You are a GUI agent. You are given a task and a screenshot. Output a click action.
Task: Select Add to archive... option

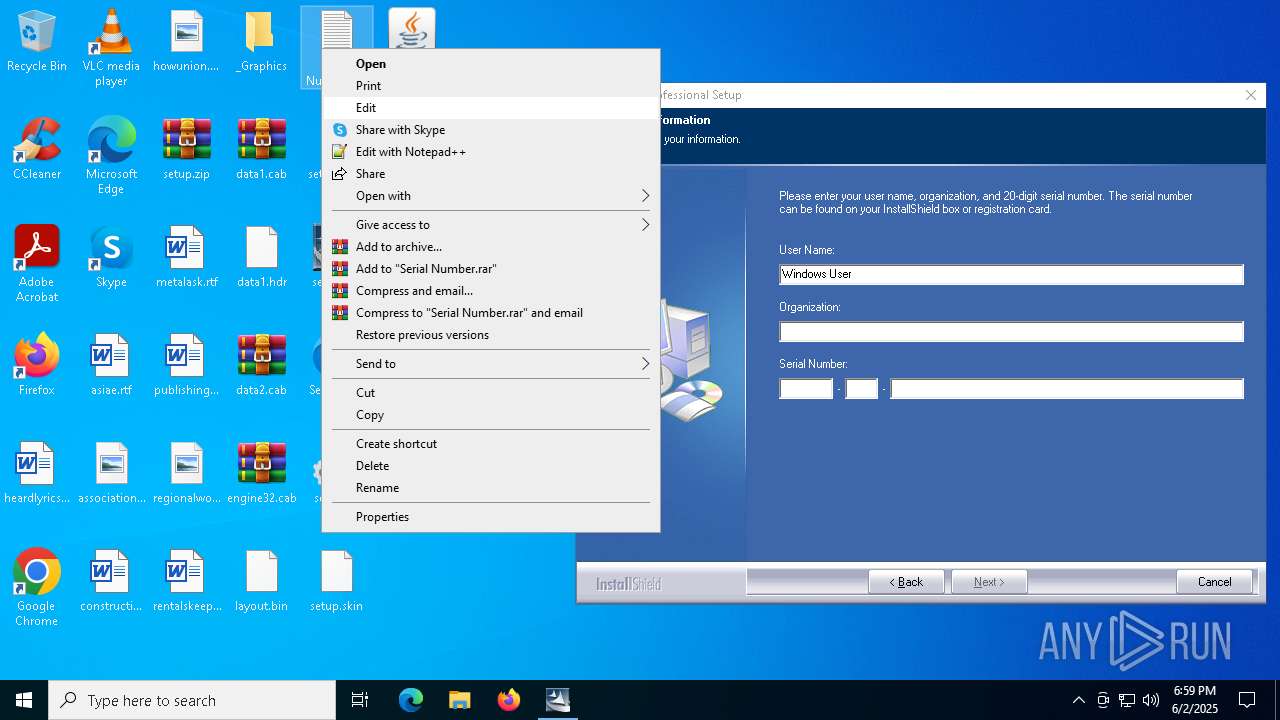[490, 247]
